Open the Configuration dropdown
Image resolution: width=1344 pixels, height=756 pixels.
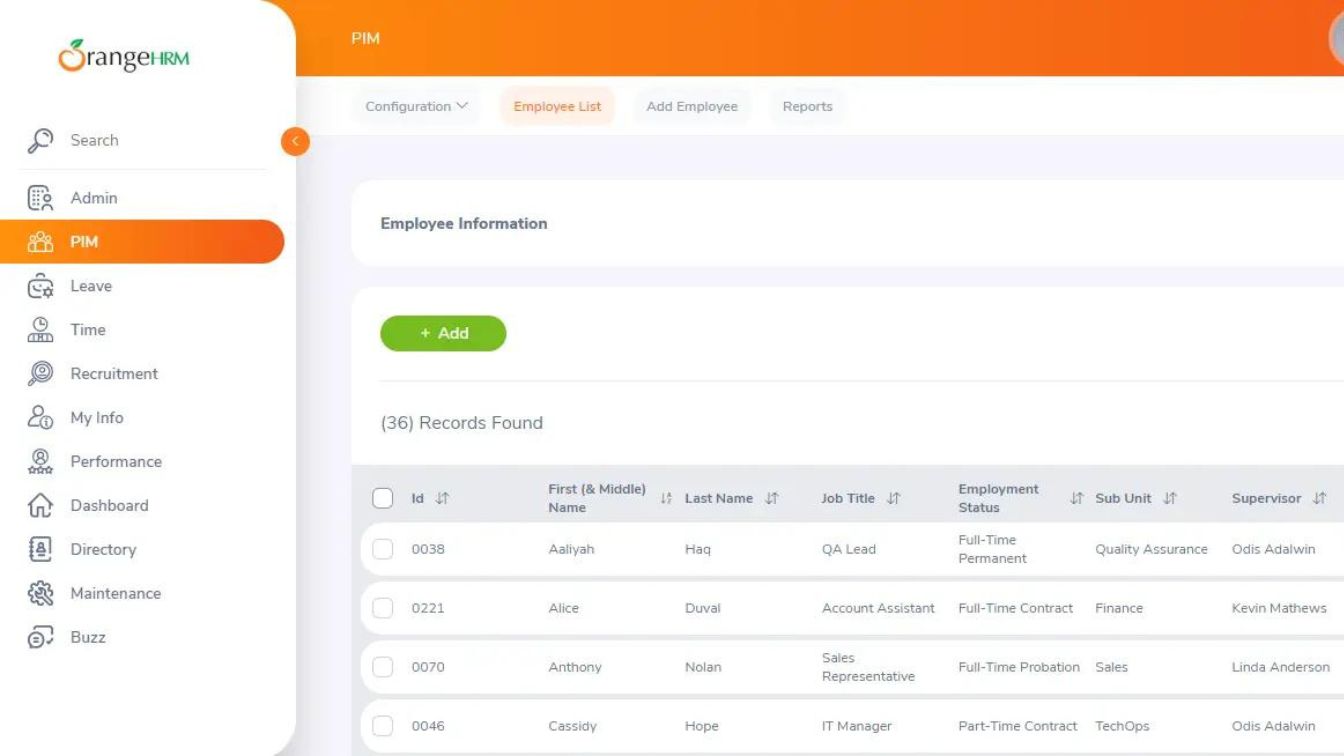coord(415,106)
